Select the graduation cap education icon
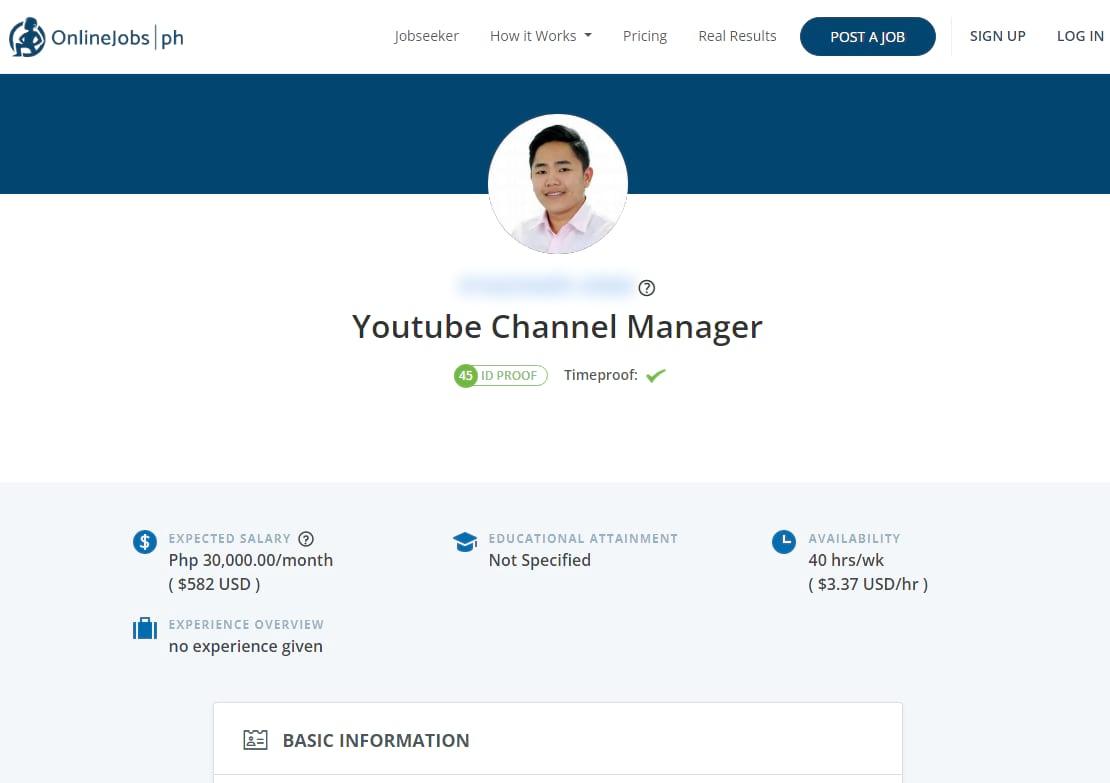This screenshot has height=783, width=1110. (x=465, y=541)
